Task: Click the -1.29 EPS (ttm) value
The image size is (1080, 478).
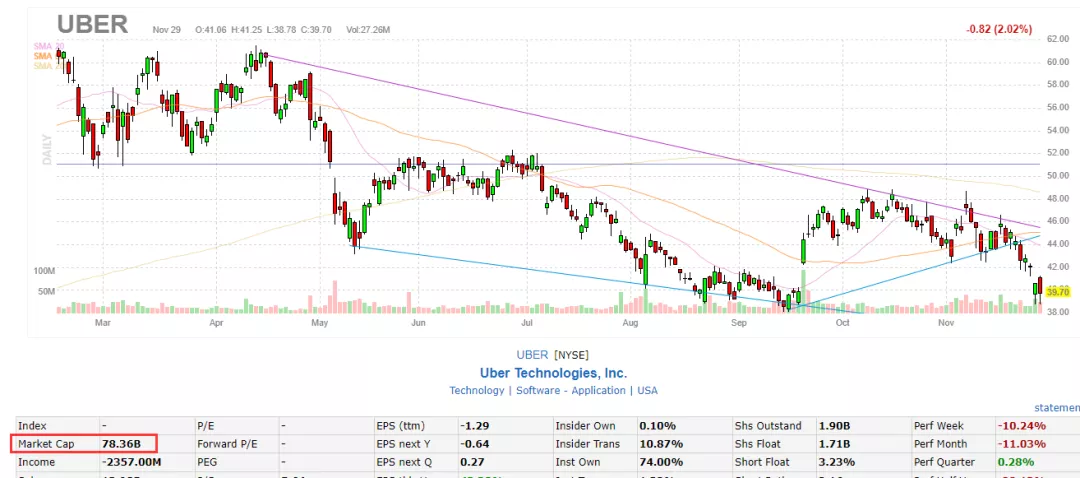Action: [x=474, y=426]
